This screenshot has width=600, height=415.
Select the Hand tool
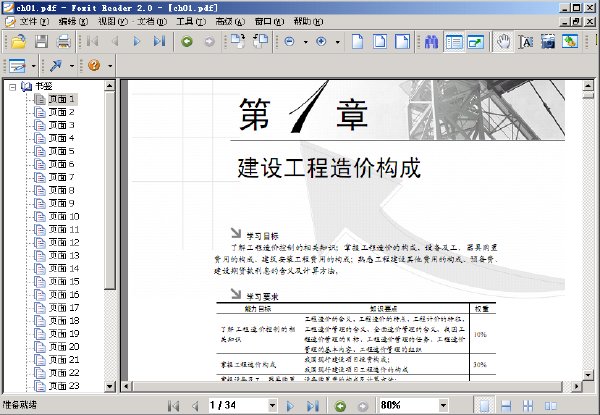[x=503, y=41]
